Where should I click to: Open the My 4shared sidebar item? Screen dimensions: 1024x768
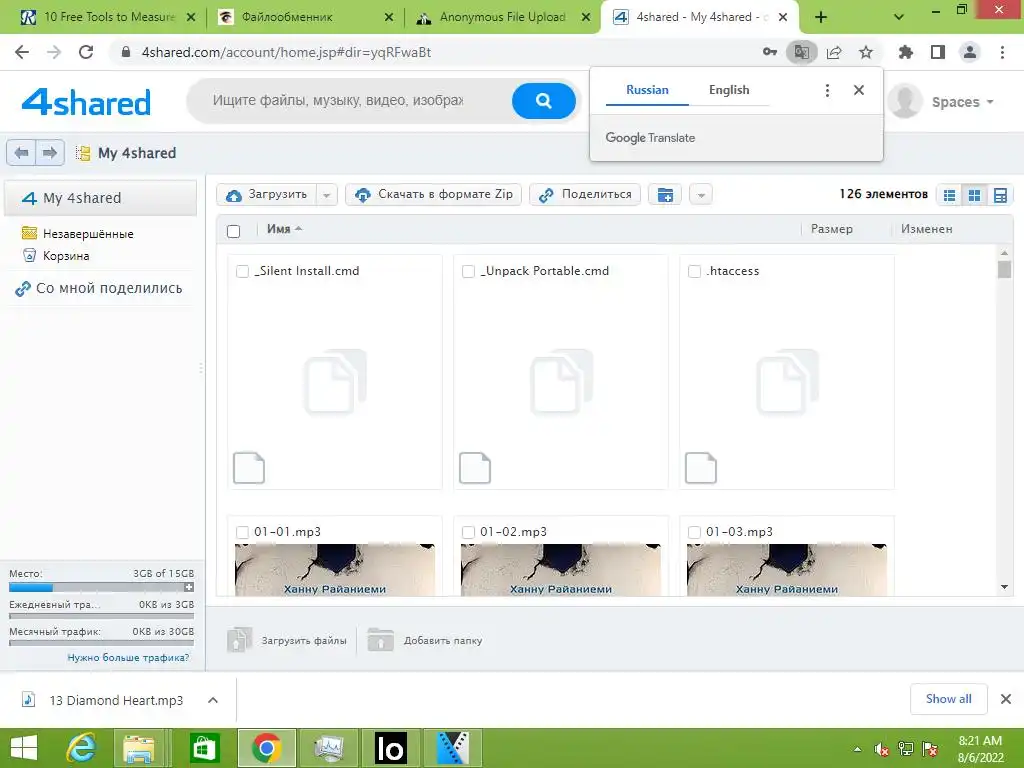101,198
